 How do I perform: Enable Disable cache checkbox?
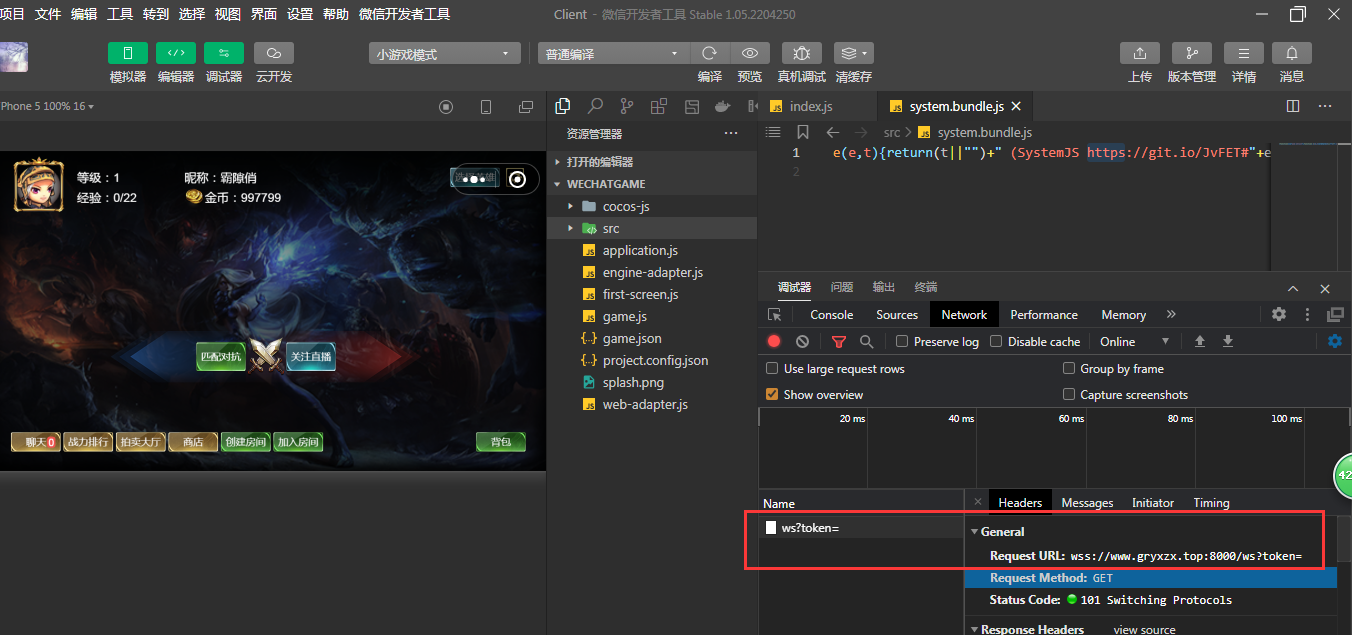[996, 341]
